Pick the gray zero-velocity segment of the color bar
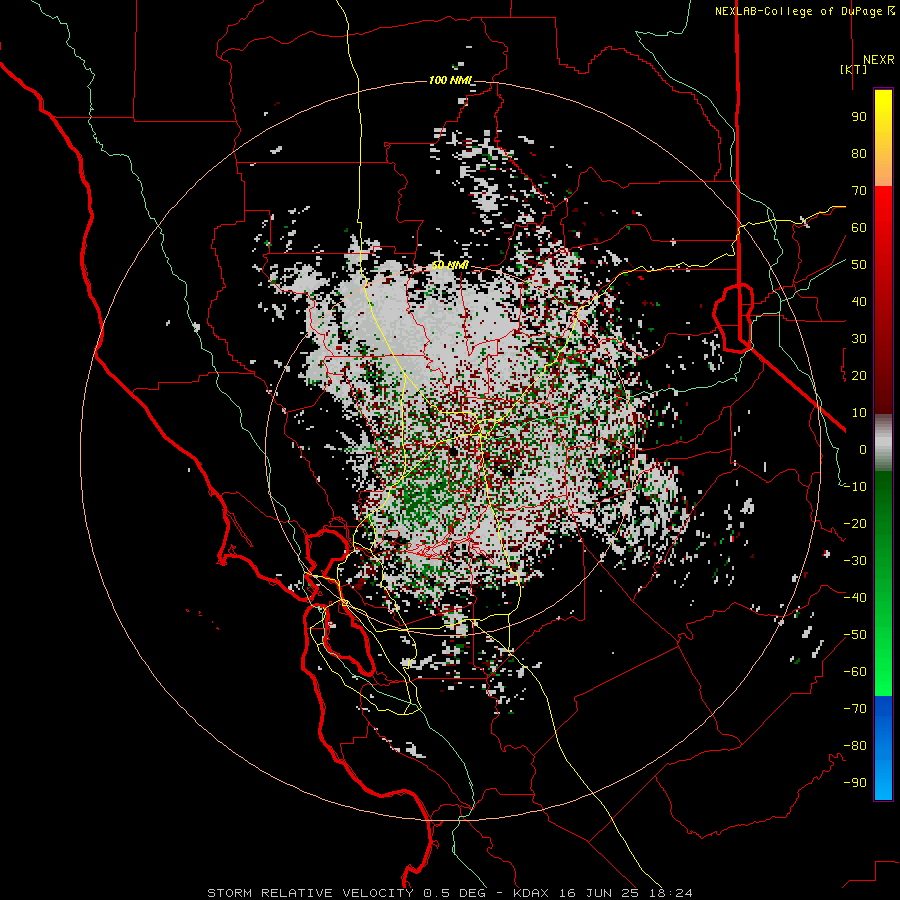 (x=883, y=443)
